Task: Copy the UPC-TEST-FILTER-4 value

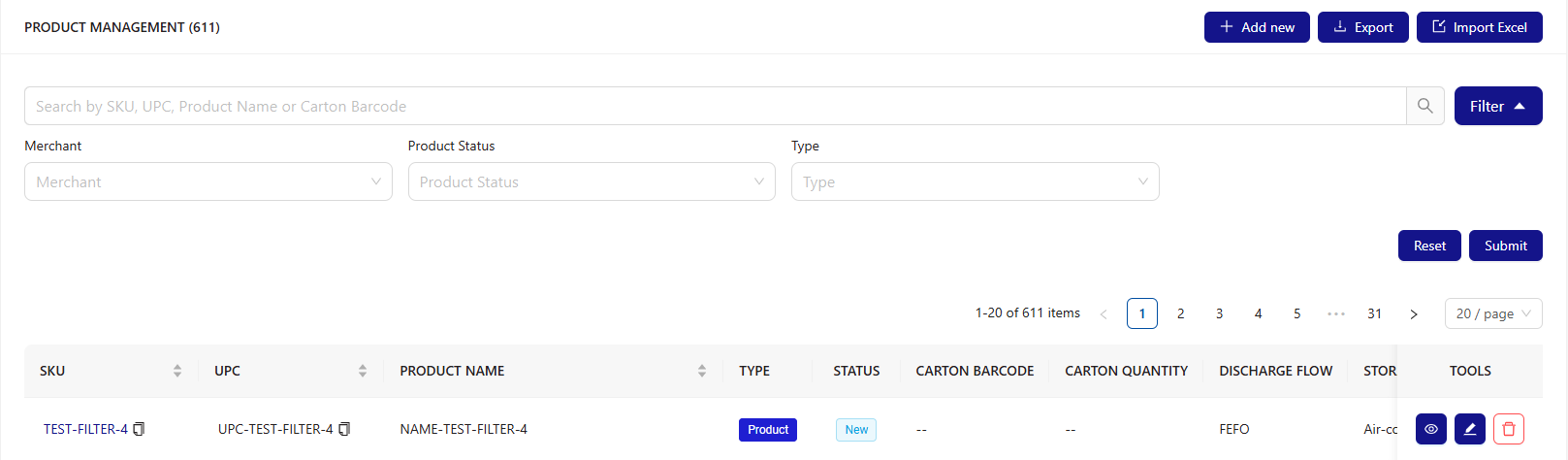Action: pyautogui.click(x=344, y=429)
